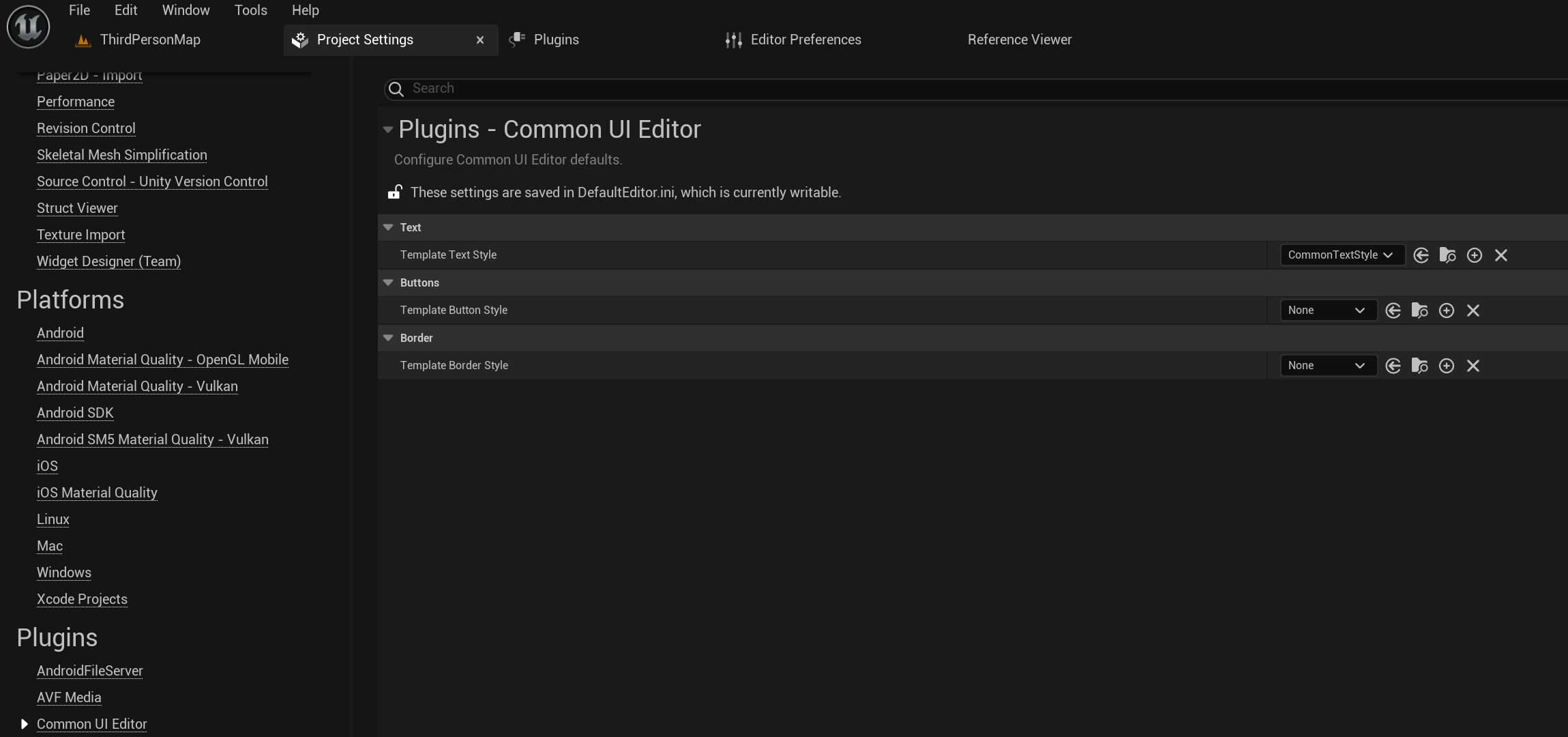Create new asset for Template Button Style
The width and height of the screenshot is (1568, 737).
[x=1446, y=310]
